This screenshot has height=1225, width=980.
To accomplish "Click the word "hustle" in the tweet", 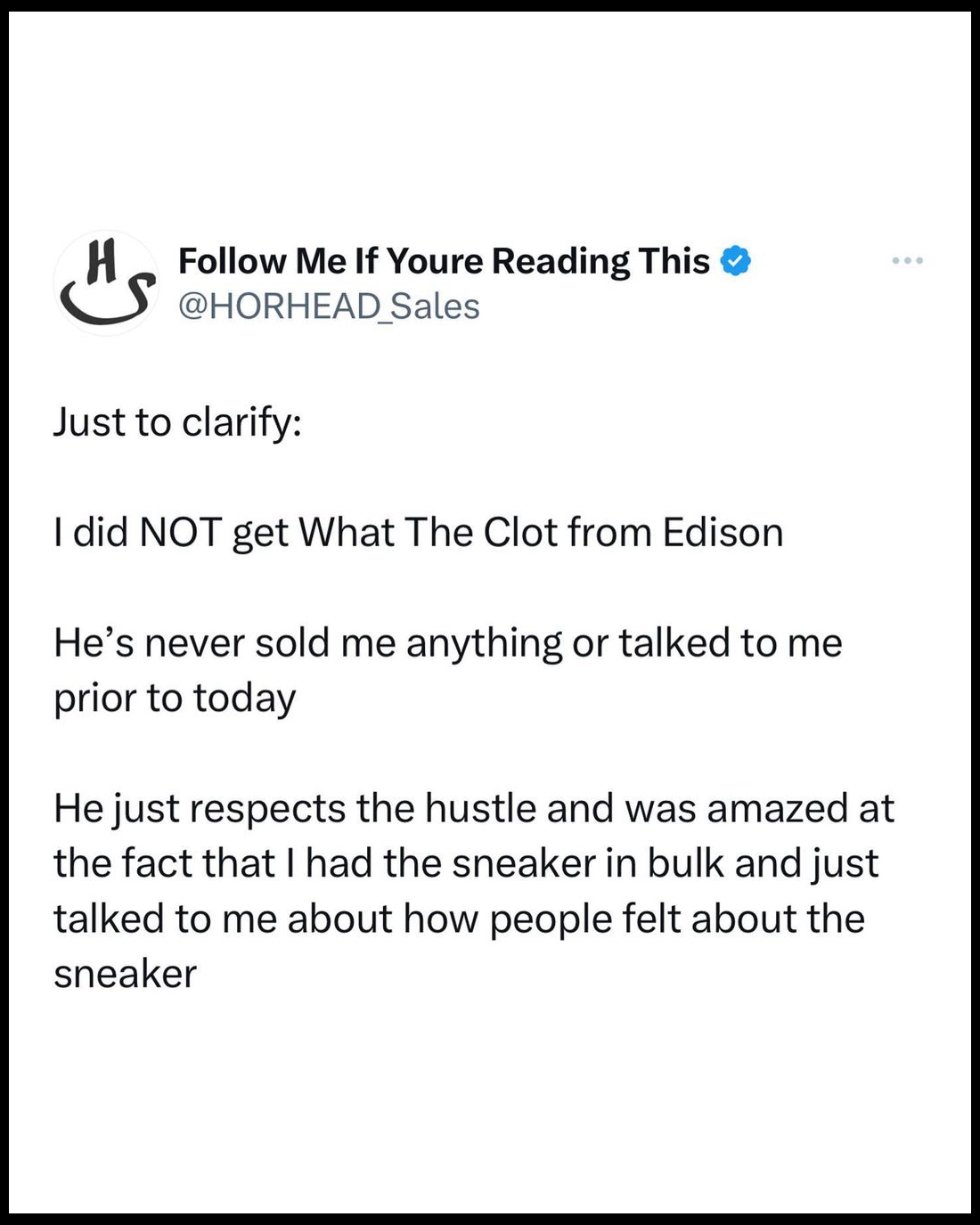I will (481, 809).
